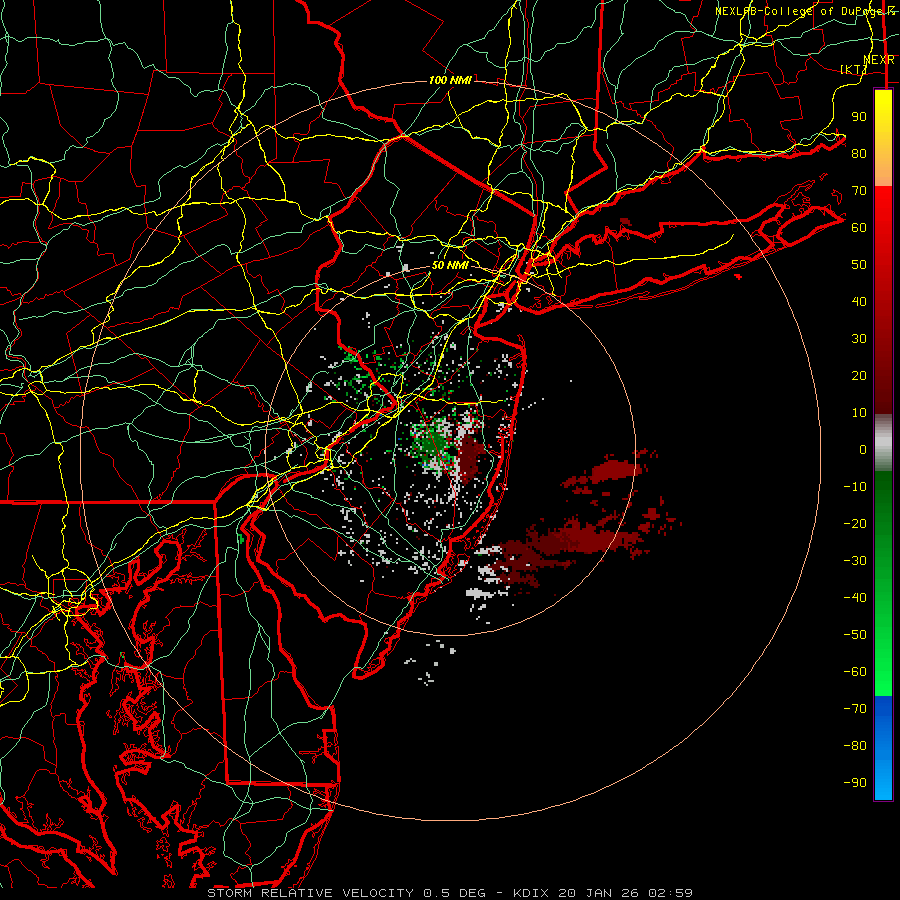Click the -70 value on velocity scale

pos(855,708)
